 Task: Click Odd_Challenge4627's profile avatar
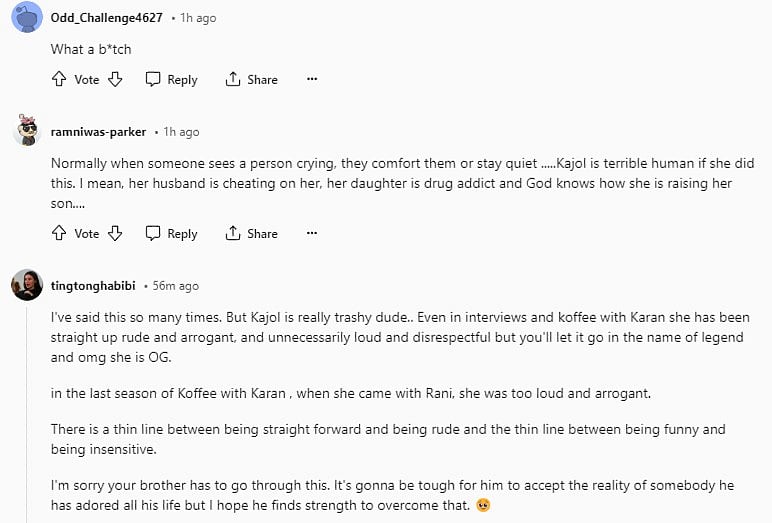[27, 18]
